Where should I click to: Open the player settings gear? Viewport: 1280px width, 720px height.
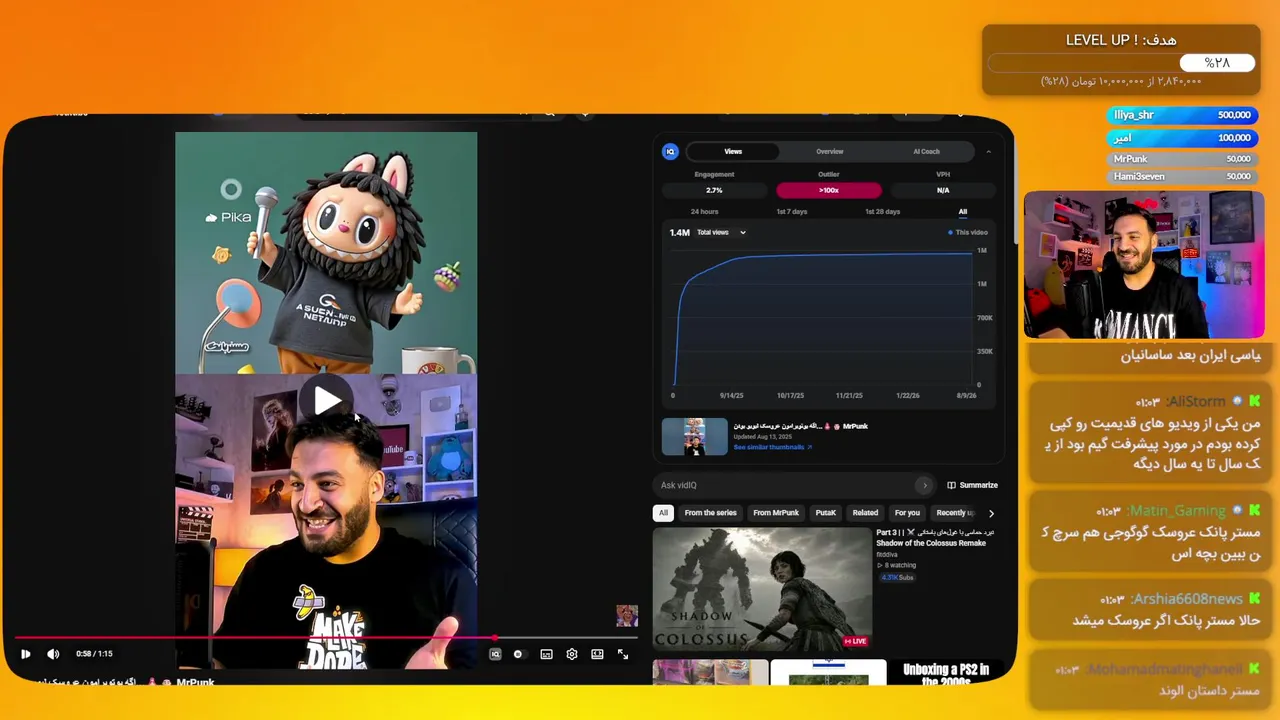572,654
